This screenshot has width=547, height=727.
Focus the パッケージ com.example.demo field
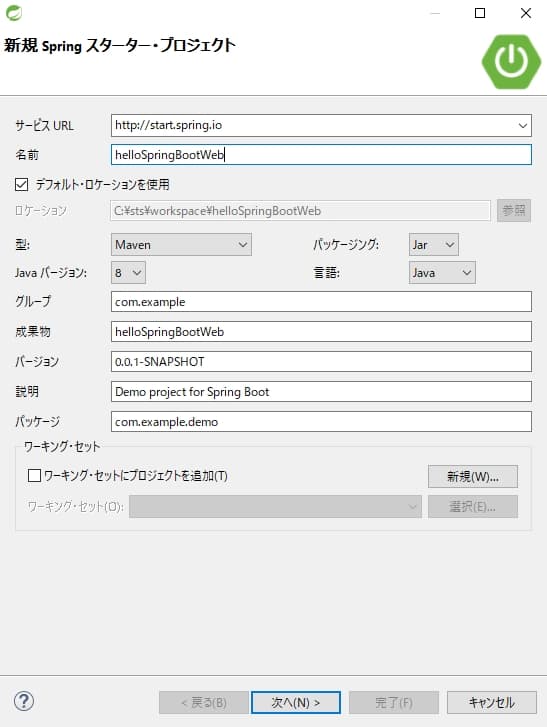(x=321, y=421)
